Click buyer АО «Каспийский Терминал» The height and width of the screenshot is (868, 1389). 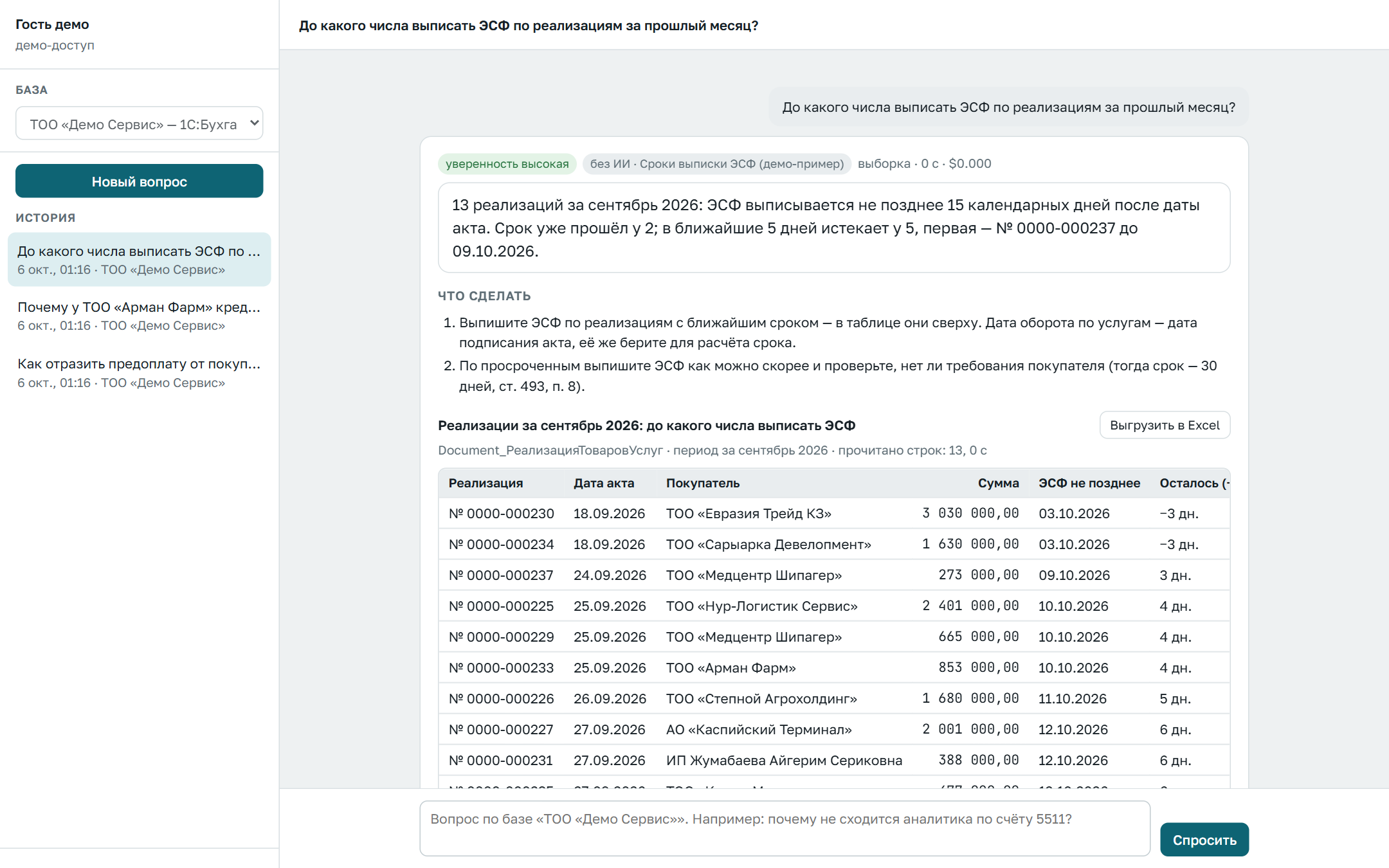(x=759, y=730)
